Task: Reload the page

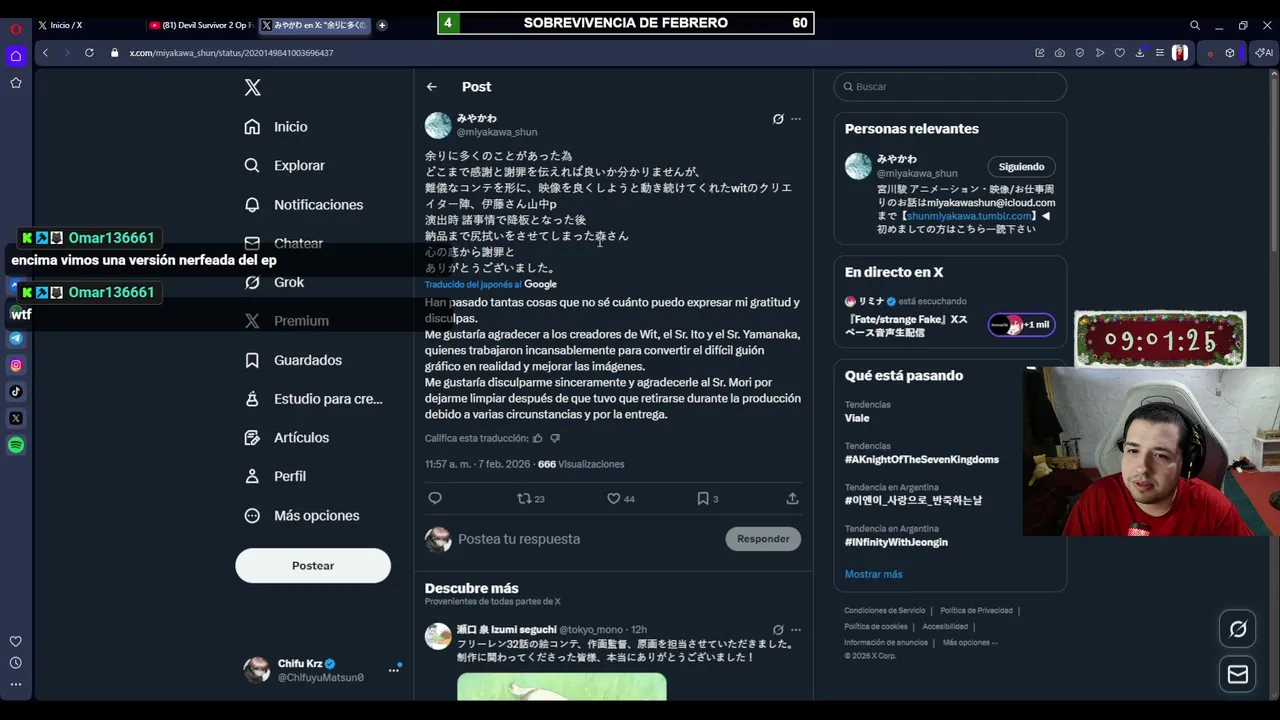Action: 89,53
